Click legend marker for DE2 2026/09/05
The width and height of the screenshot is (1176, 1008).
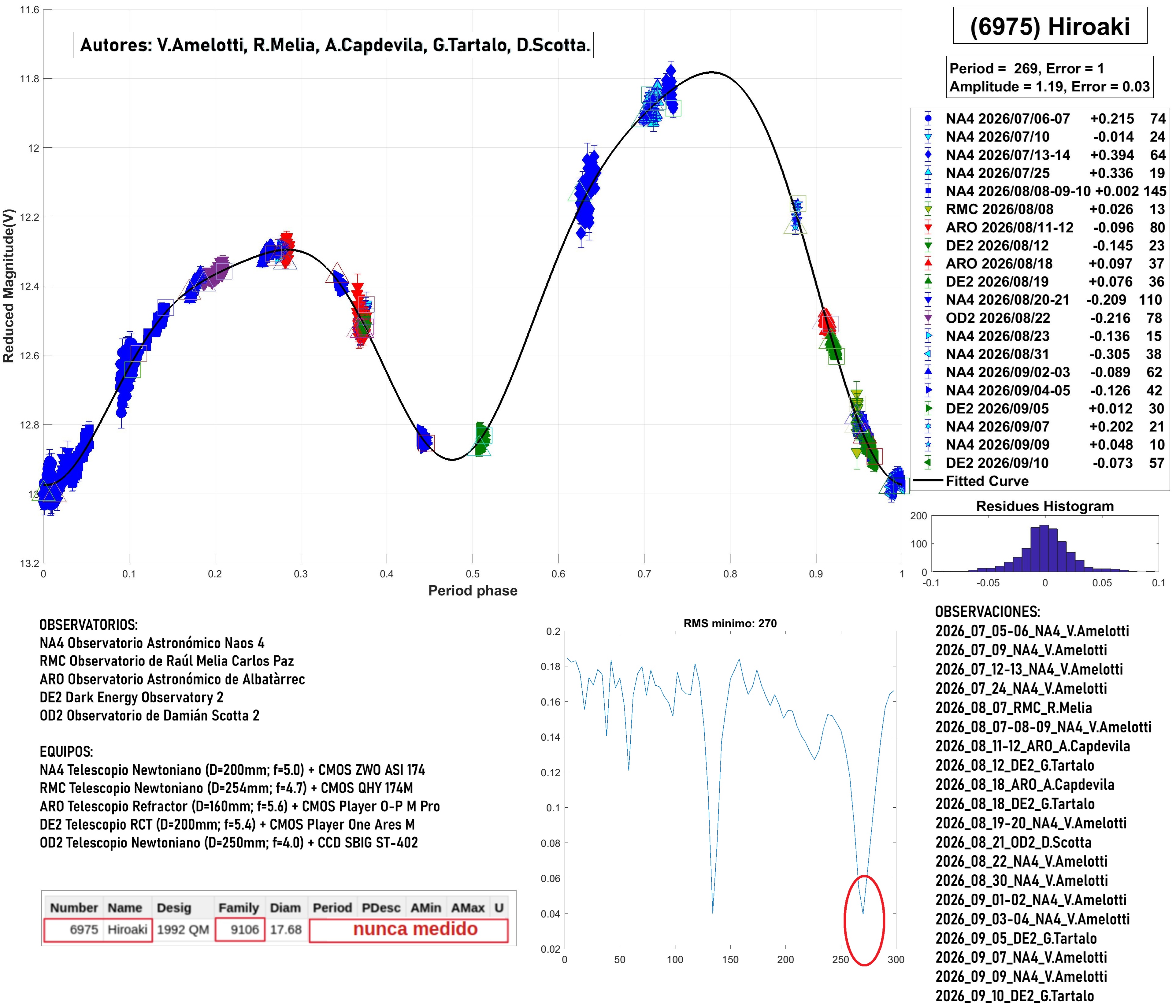[928, 409]
